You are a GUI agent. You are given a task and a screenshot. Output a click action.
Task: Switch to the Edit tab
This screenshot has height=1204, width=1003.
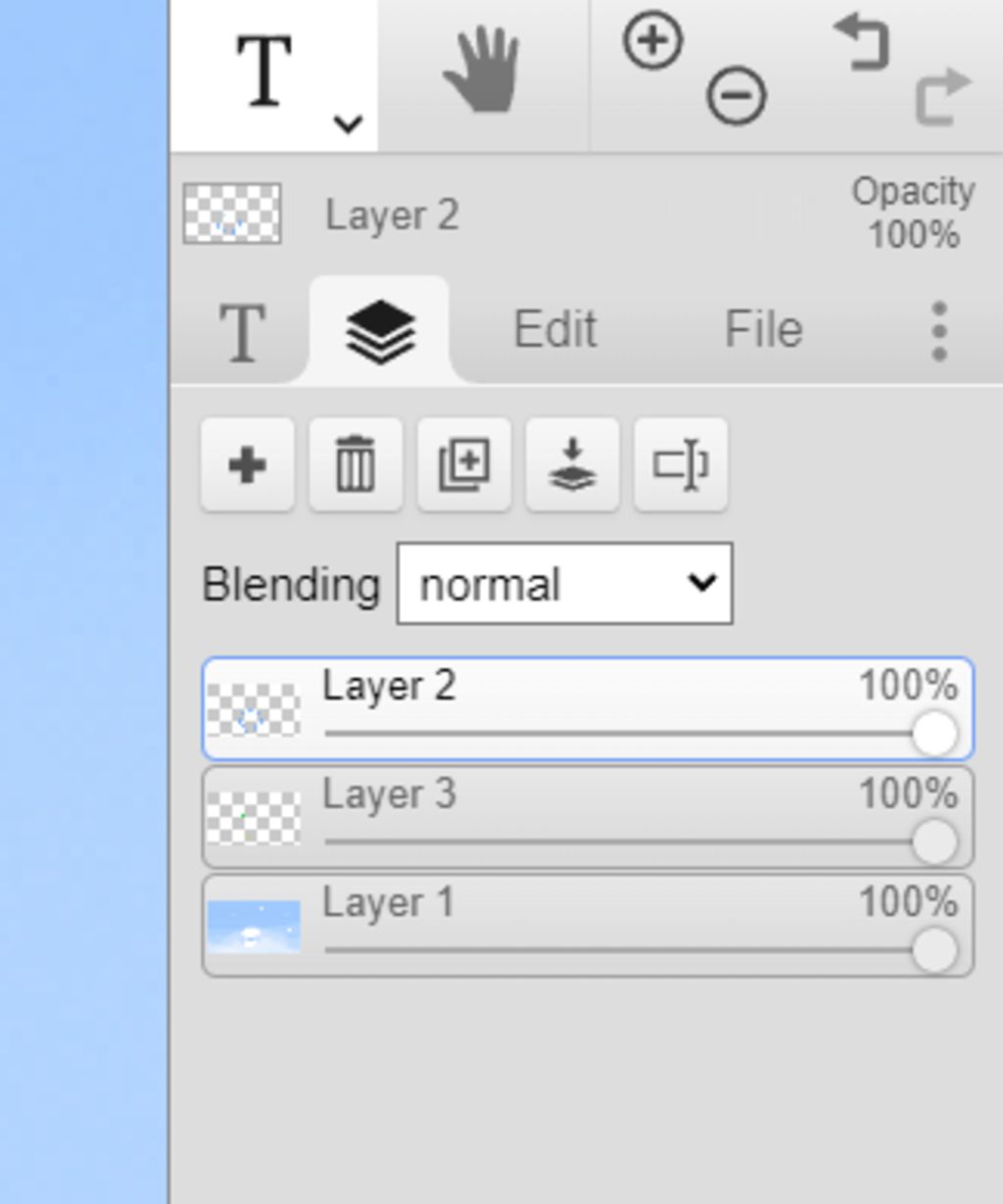pos(555,329)
